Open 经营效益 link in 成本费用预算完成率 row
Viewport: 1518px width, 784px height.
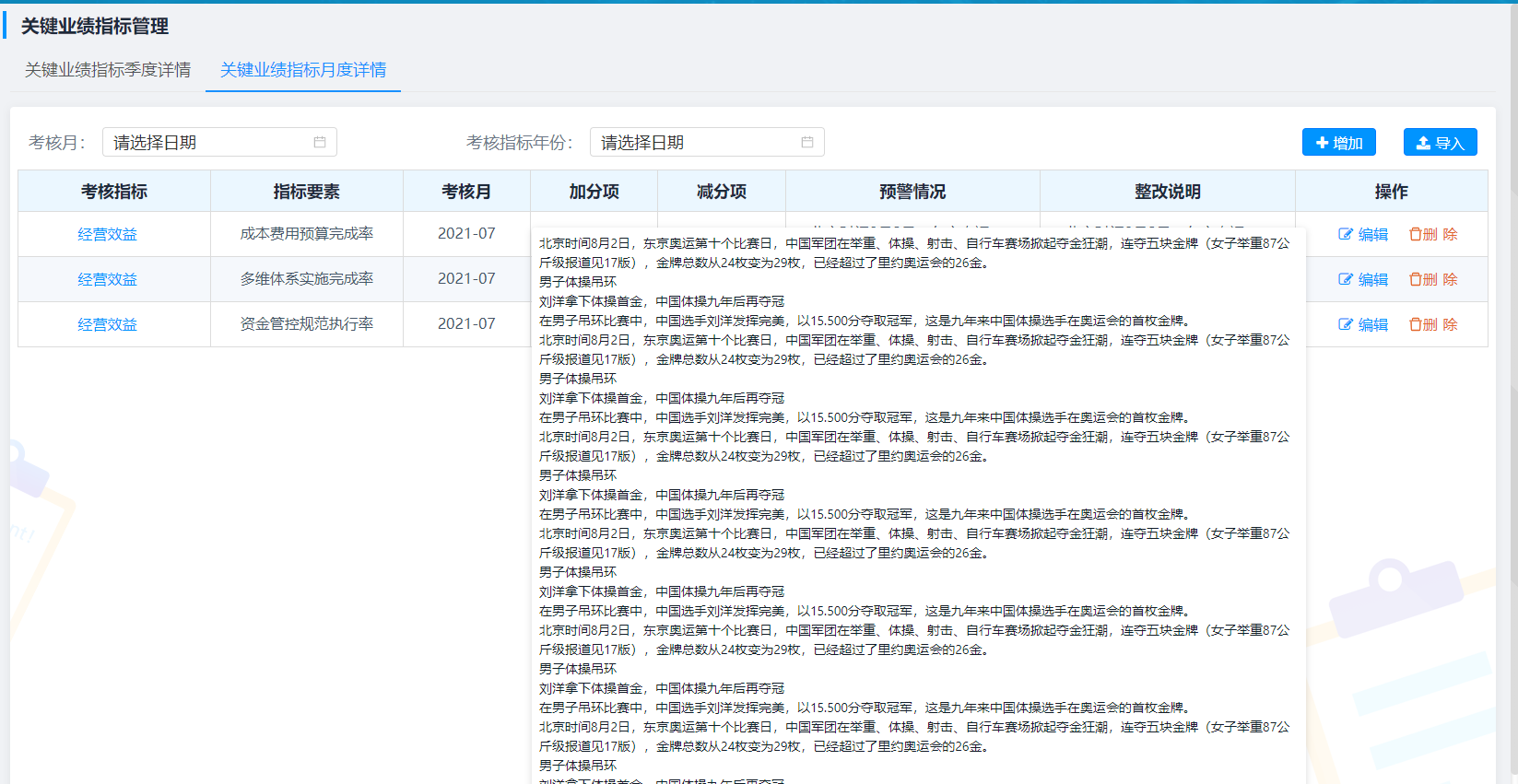pos(108,234)
